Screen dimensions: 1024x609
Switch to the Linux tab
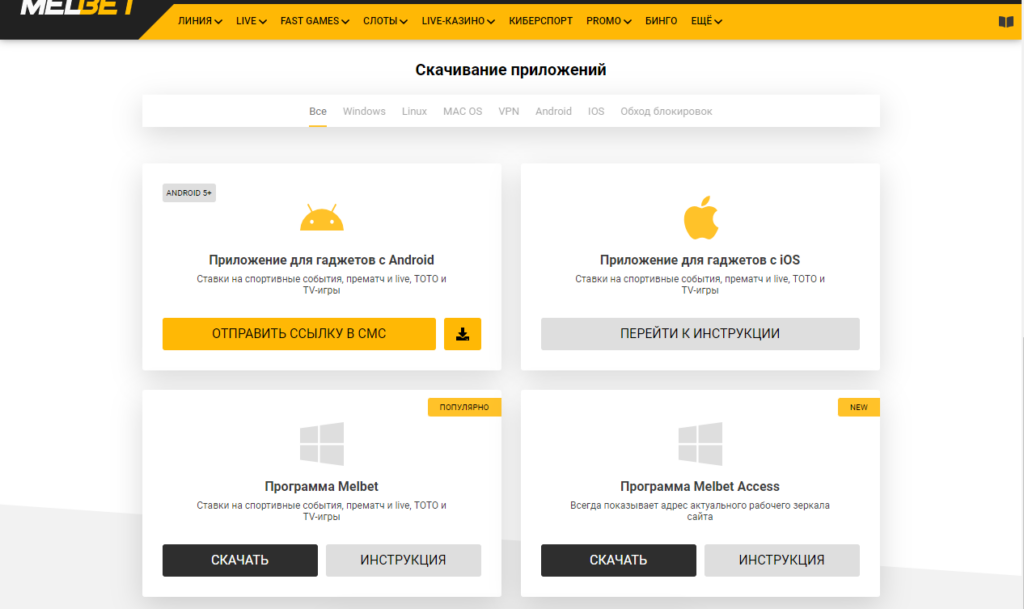pos(414,112)
